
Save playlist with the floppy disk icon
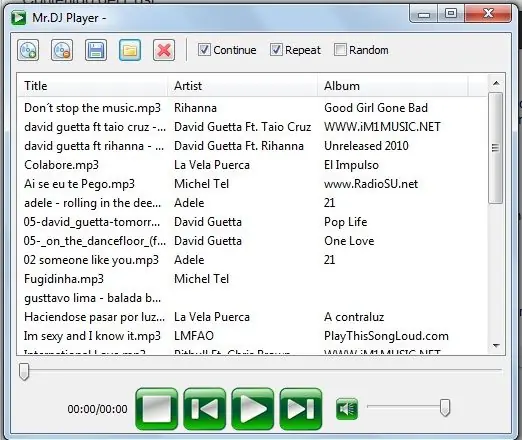click(x=96, y=50)
